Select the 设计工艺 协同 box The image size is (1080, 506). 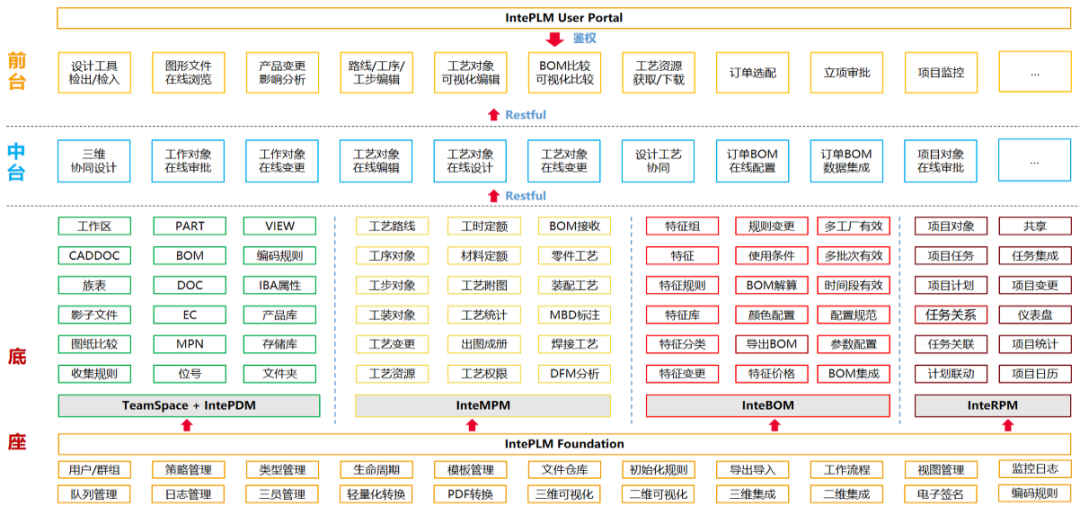[658, 161]
